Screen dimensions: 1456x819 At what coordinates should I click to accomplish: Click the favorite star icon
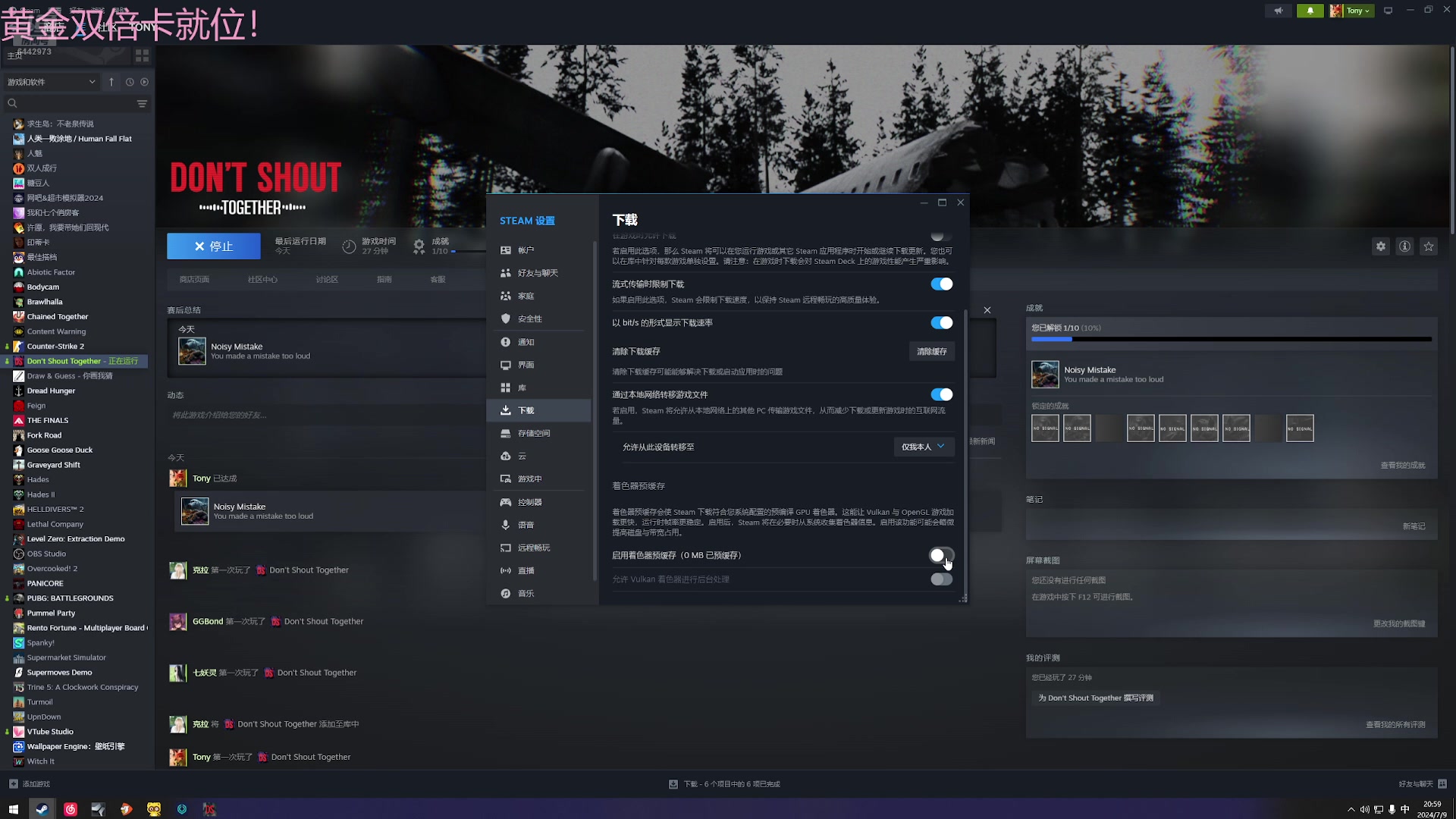tap(1429, 246)
